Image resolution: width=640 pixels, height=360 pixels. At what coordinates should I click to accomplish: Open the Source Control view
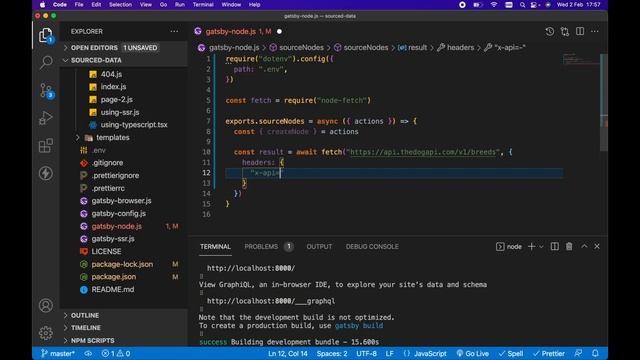tap(46, 90)
